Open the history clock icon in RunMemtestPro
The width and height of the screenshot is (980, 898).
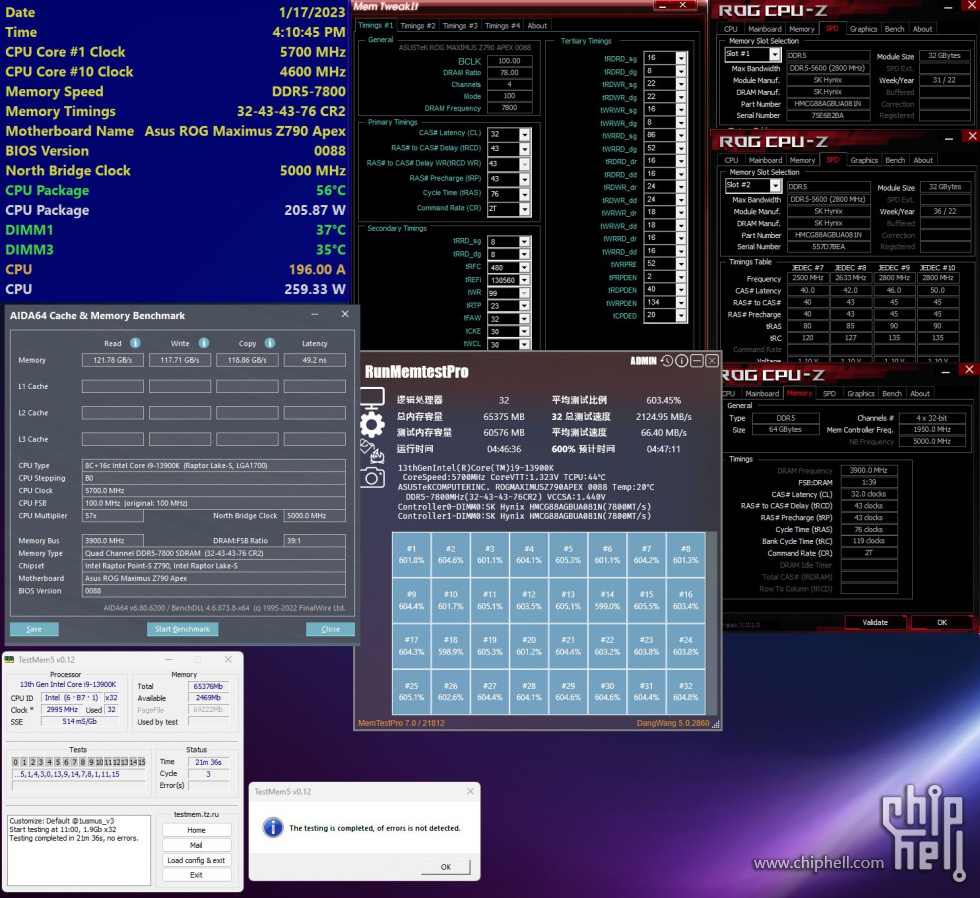667,361
